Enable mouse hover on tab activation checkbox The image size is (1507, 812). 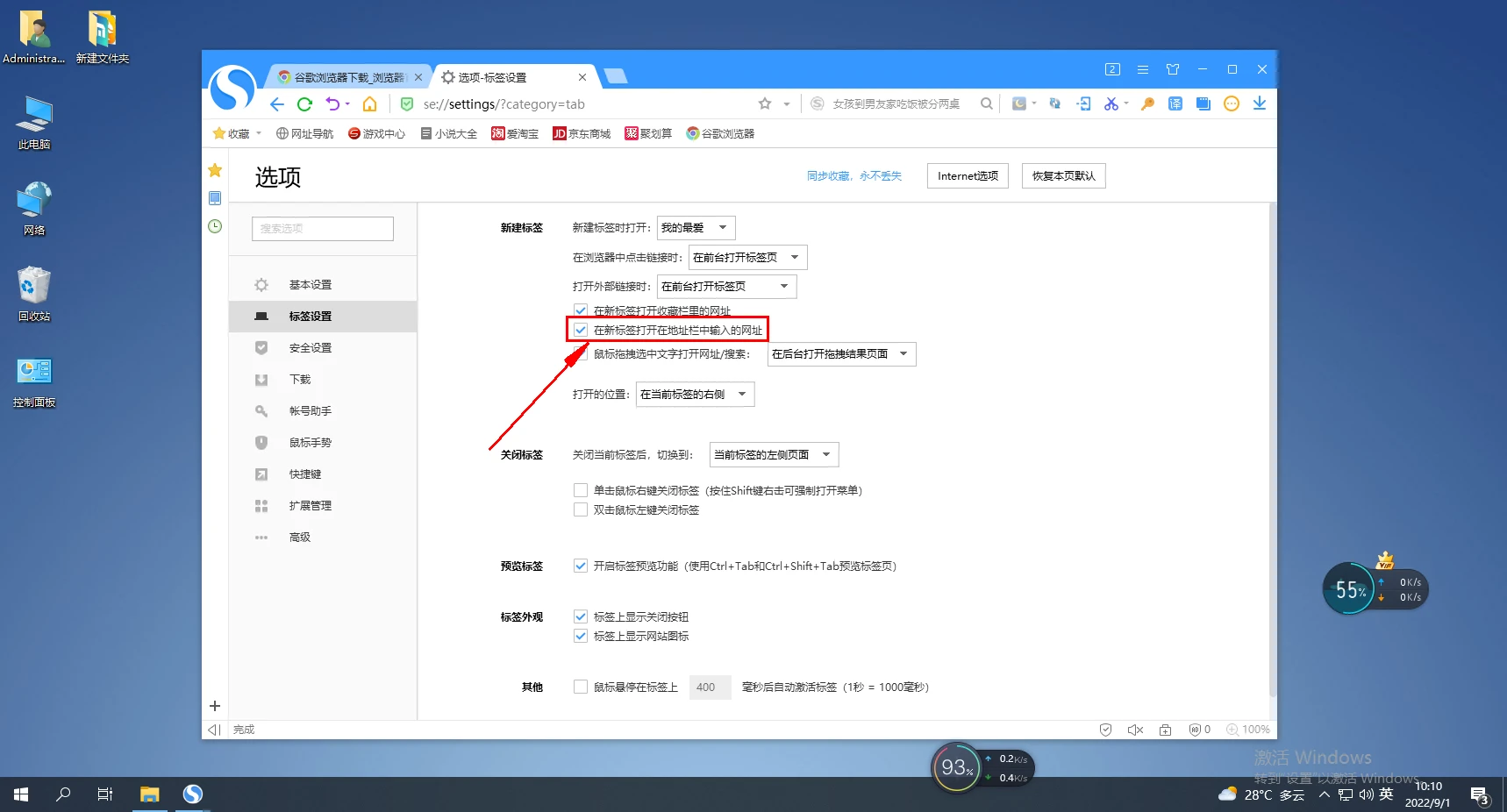coord(581,687)
